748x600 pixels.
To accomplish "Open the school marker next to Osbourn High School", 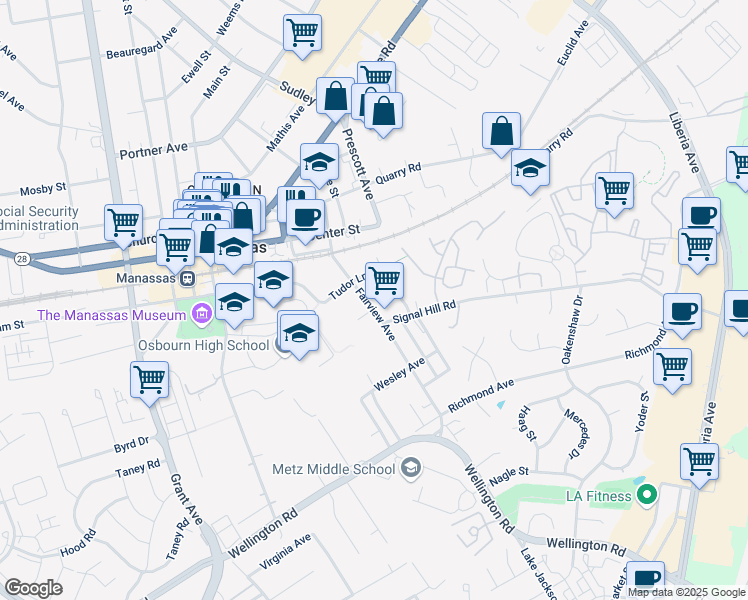I will coord(300,333).
